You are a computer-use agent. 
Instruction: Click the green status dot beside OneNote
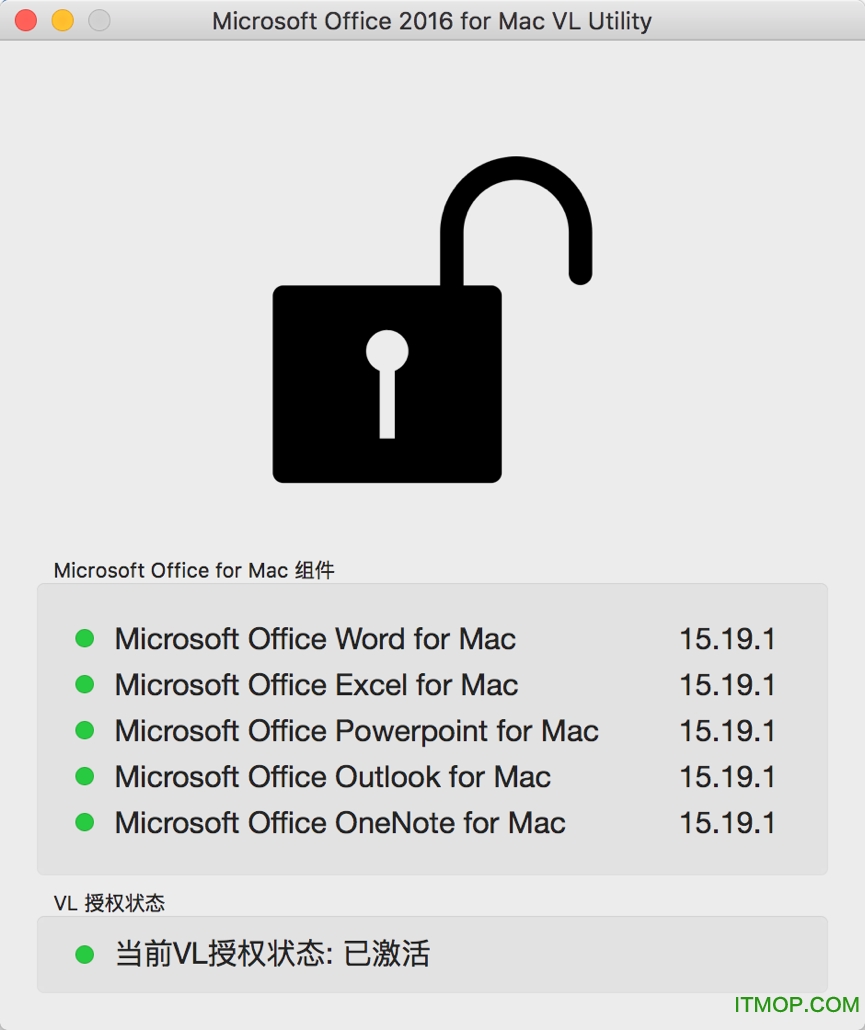point(84,822)
